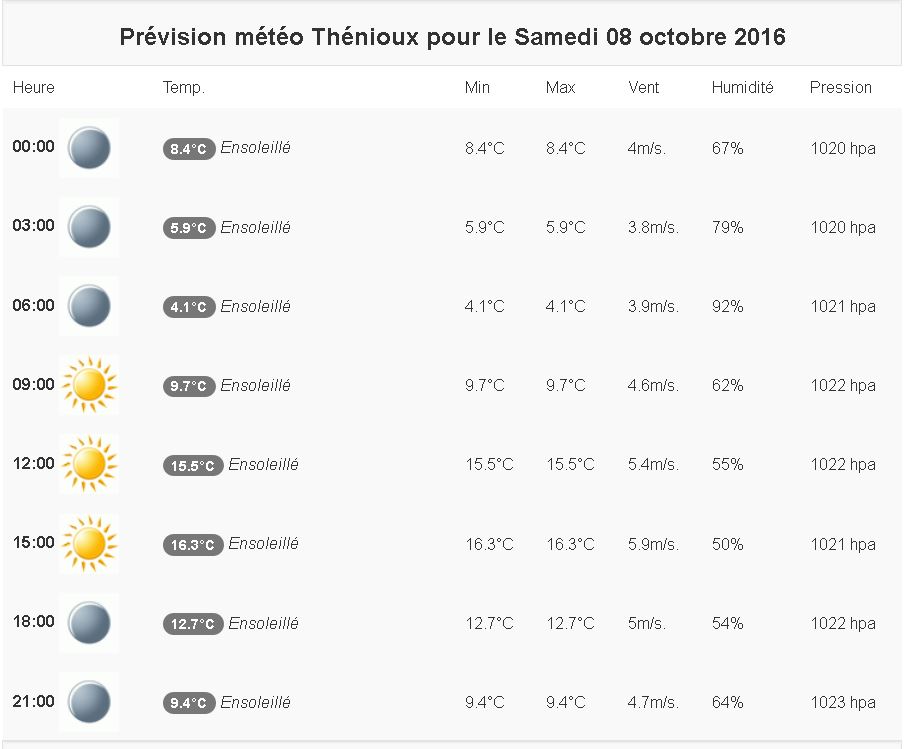Image resolution: width=904 pixels, height=749 pixels.
Task: Click the sun icon for 09:00
Action: pos(89,385)
